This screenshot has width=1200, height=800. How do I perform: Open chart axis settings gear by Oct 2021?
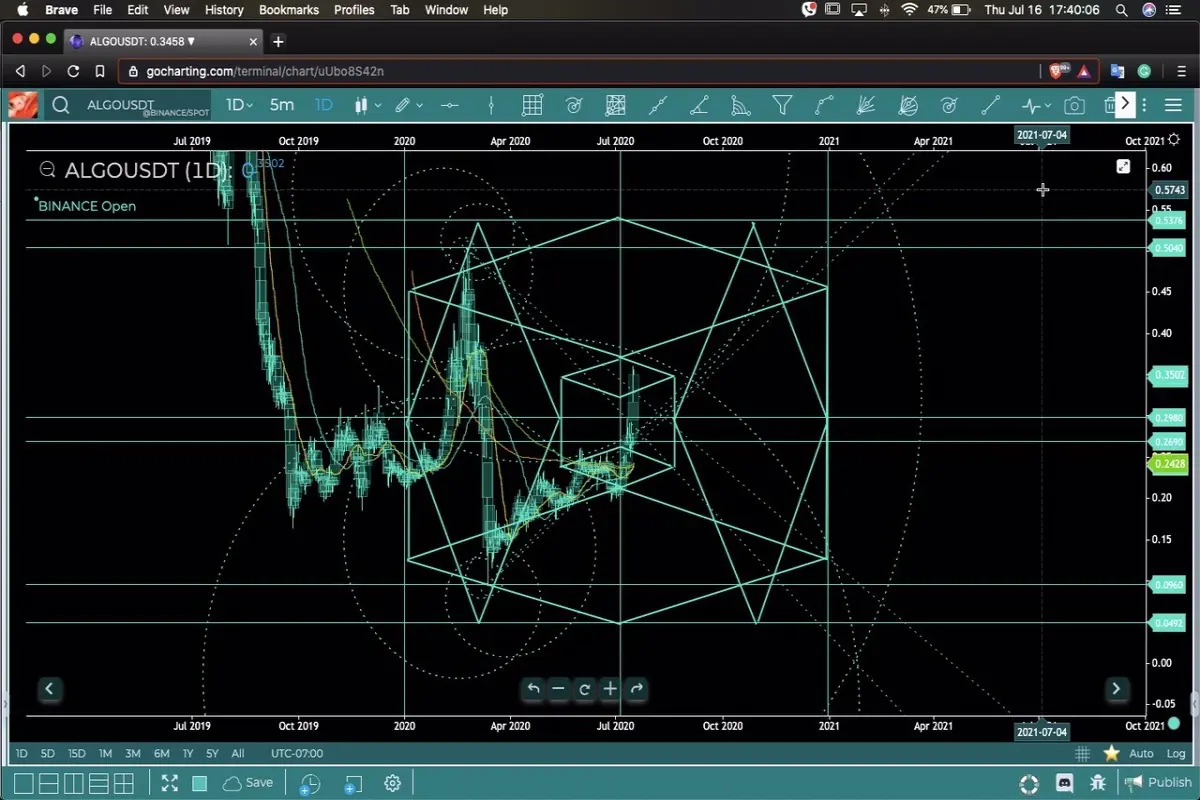[1173, 141]
